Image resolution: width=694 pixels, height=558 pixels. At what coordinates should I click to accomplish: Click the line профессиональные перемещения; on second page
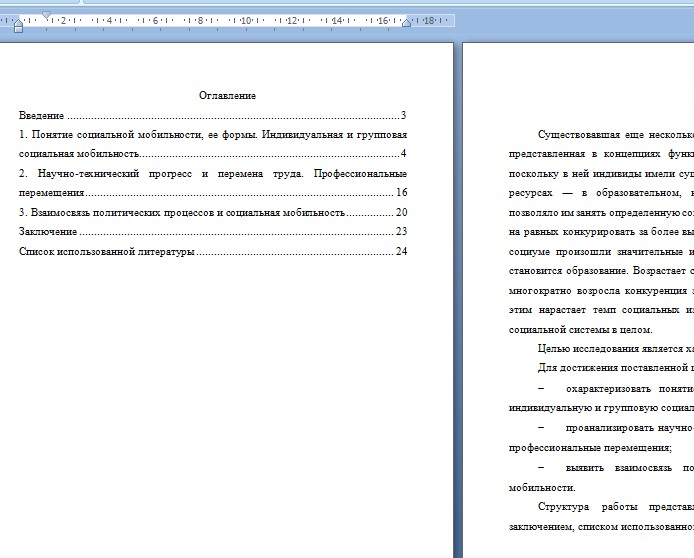[x=590, y=447]
